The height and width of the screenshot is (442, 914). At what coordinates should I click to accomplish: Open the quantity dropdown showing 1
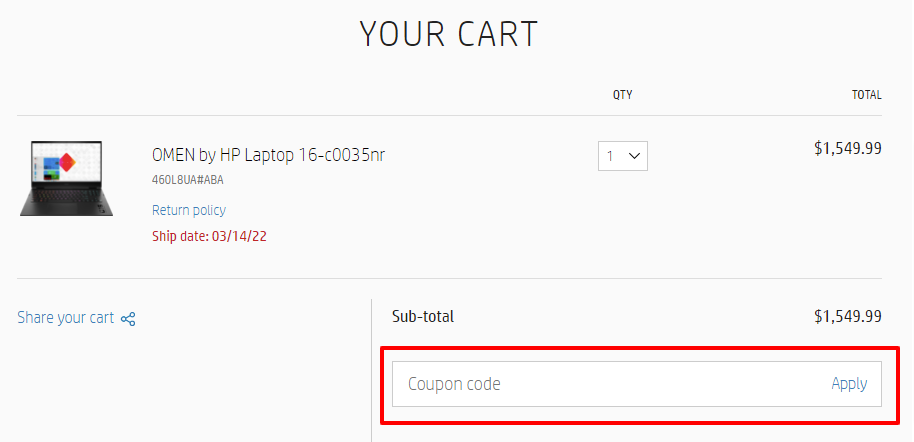tap(623, 156)
